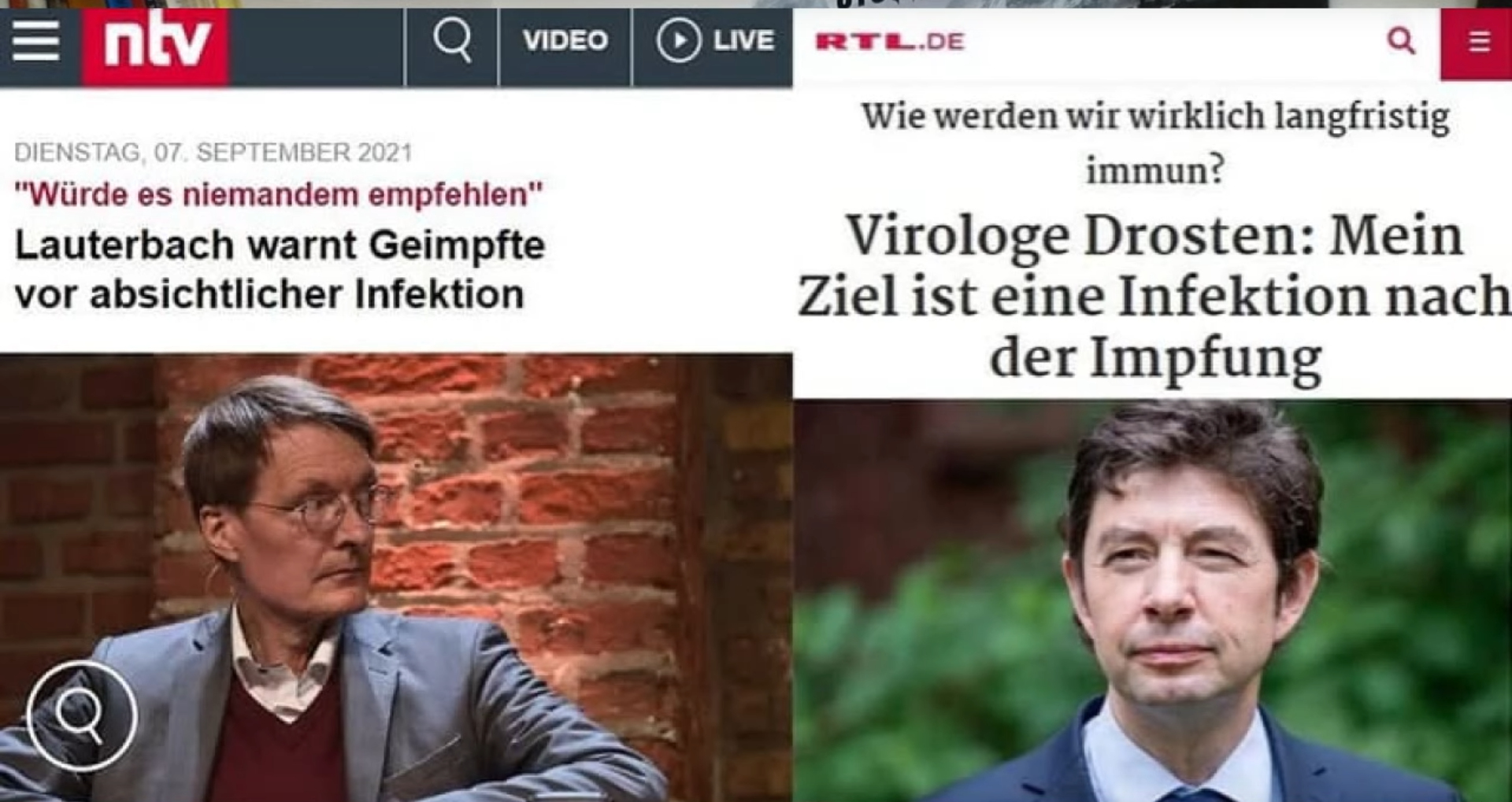Screen dimensions: 1512x802
Task: Click the subtitle 'Wie werden wir wirklich langfristig immun?'
Action: tap(1155, 142)
